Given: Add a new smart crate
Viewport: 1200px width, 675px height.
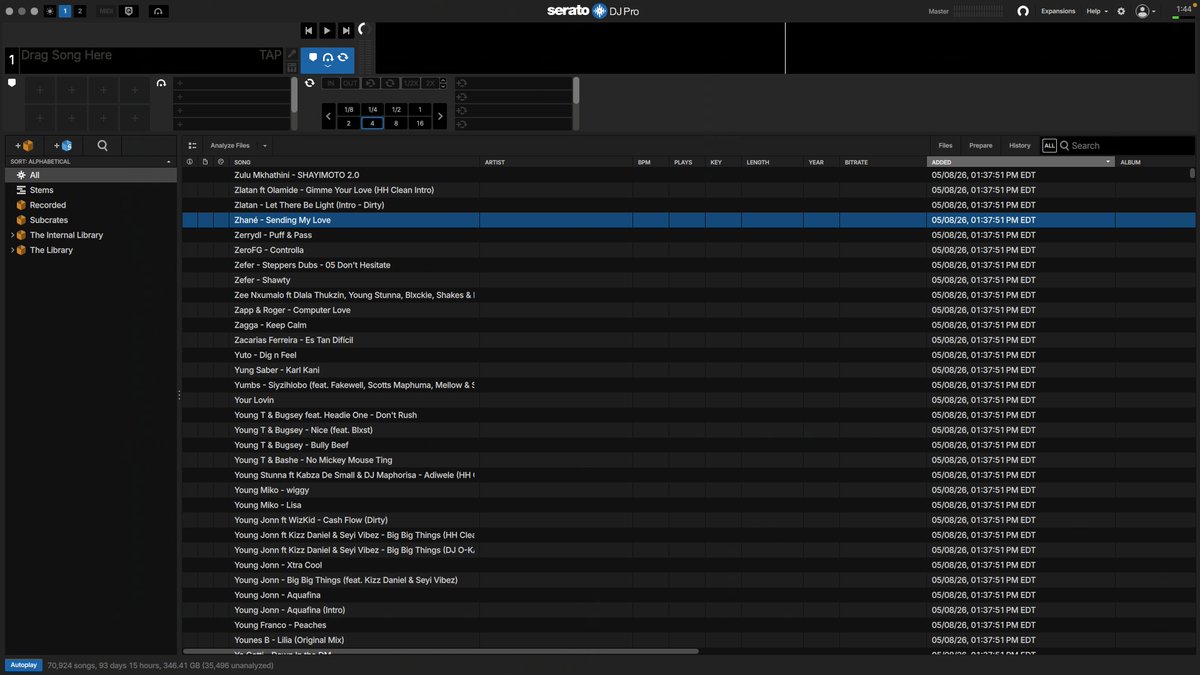Looking at the screenshot, I should [63, 145].
